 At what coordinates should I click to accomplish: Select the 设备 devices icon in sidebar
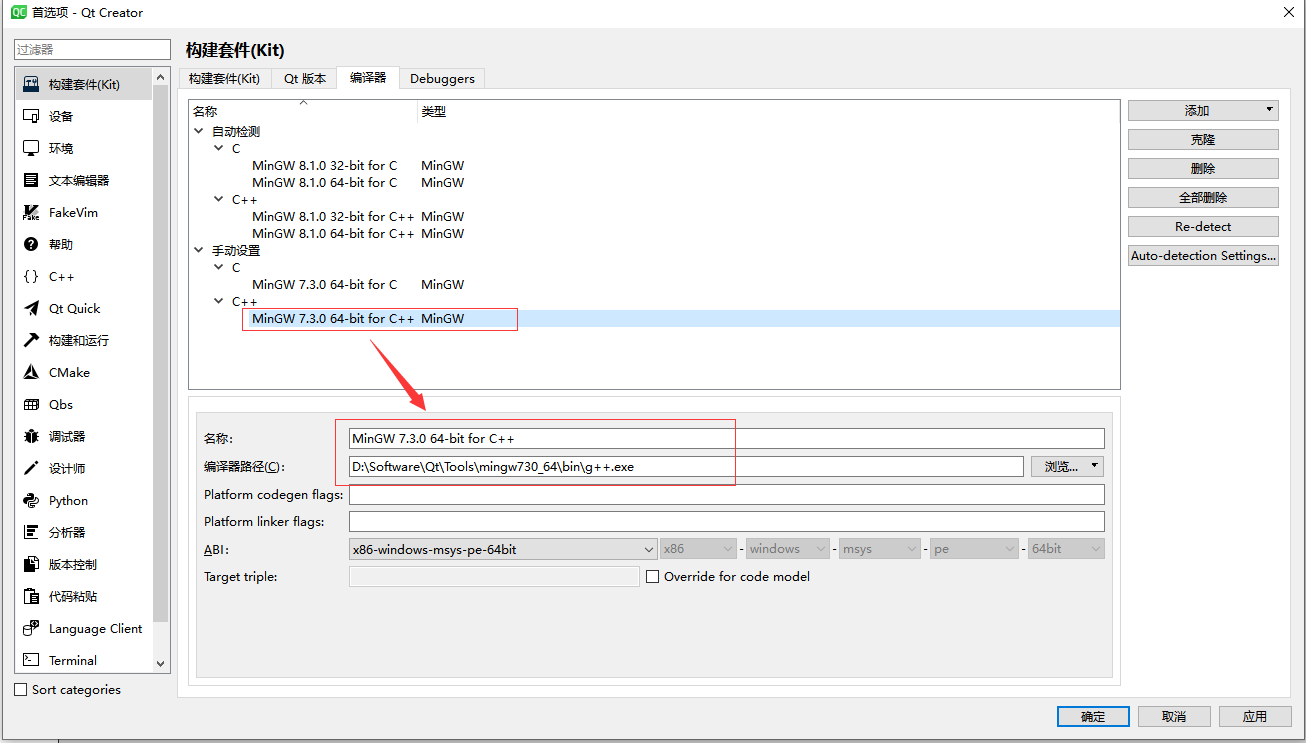coord(31,116)
